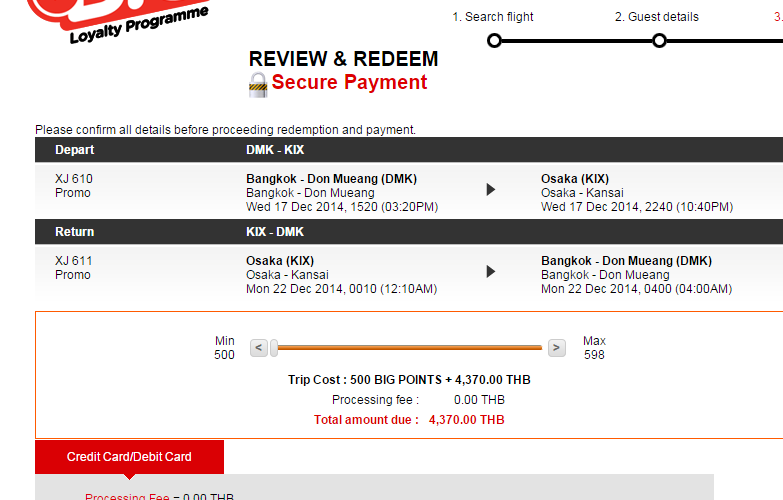This screenshot has width=783, height=500.
Task: Click the points slider handle
Action: coord(274,348)
